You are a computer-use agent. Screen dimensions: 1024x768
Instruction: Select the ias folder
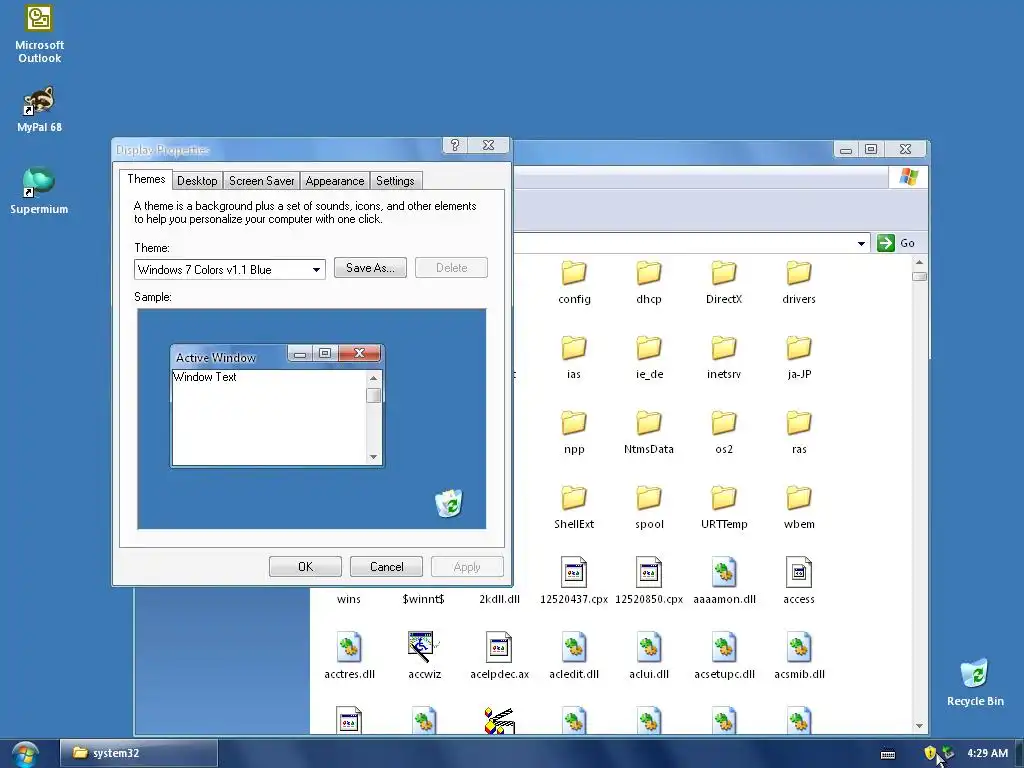coord(574,358)
